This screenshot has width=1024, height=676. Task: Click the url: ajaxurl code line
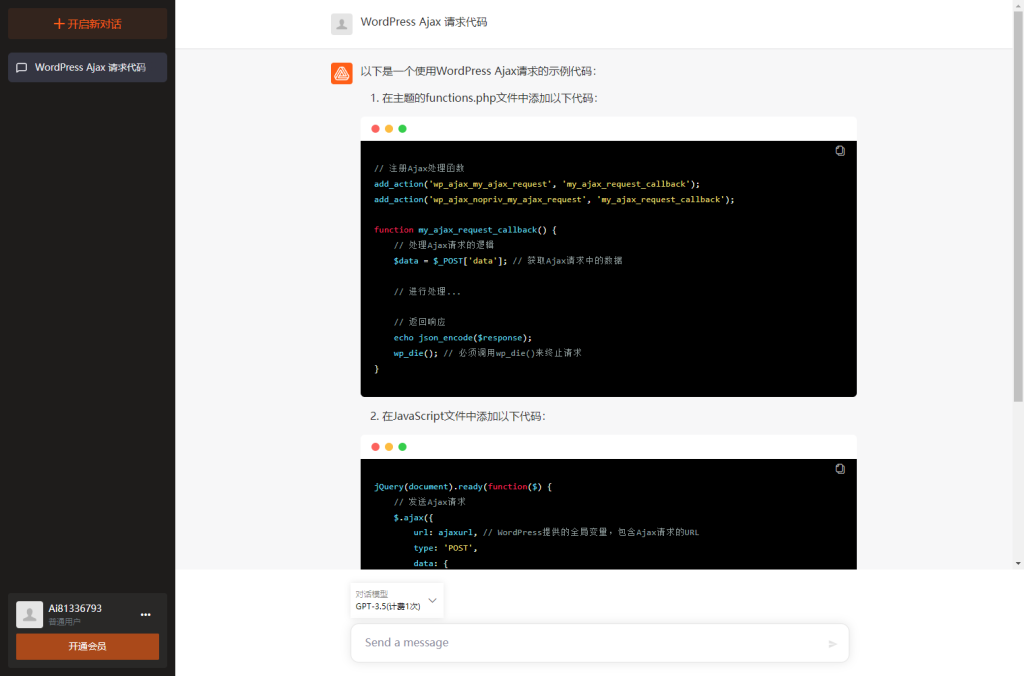click(556, 532)
